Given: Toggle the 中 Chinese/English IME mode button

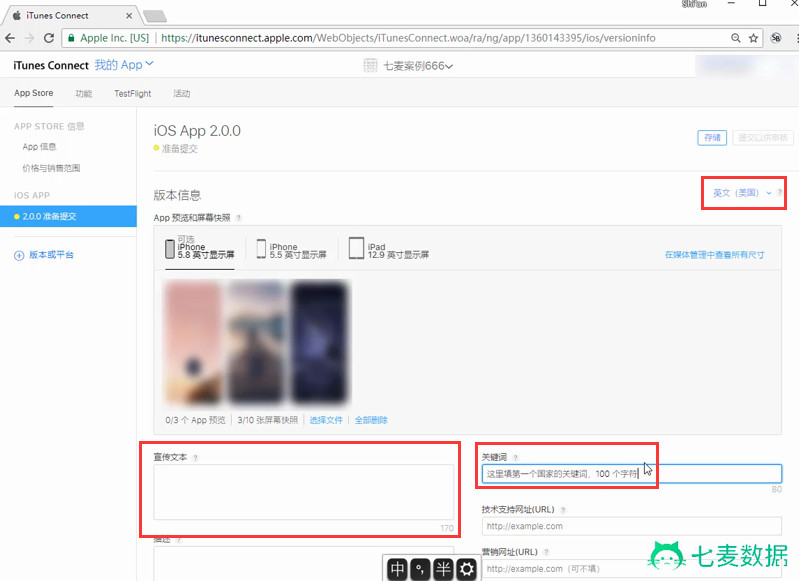Looking at the screenshot, I should tap(397, 569).
